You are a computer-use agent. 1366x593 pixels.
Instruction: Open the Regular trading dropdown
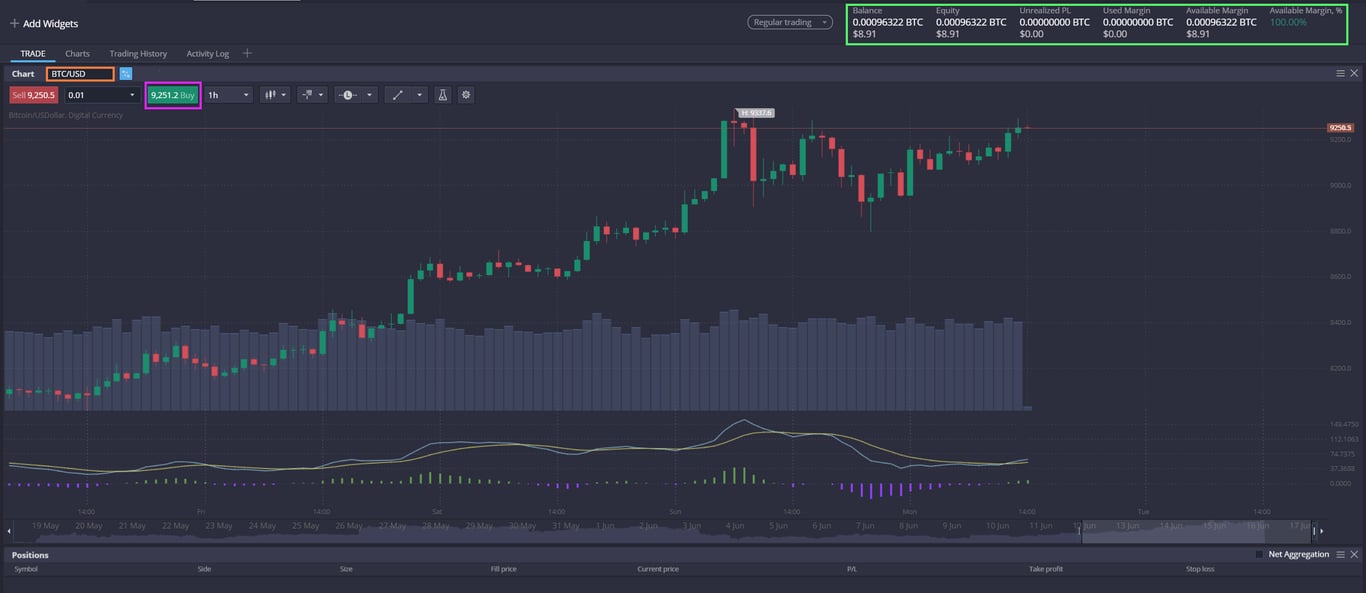click(x=790, y=21)
